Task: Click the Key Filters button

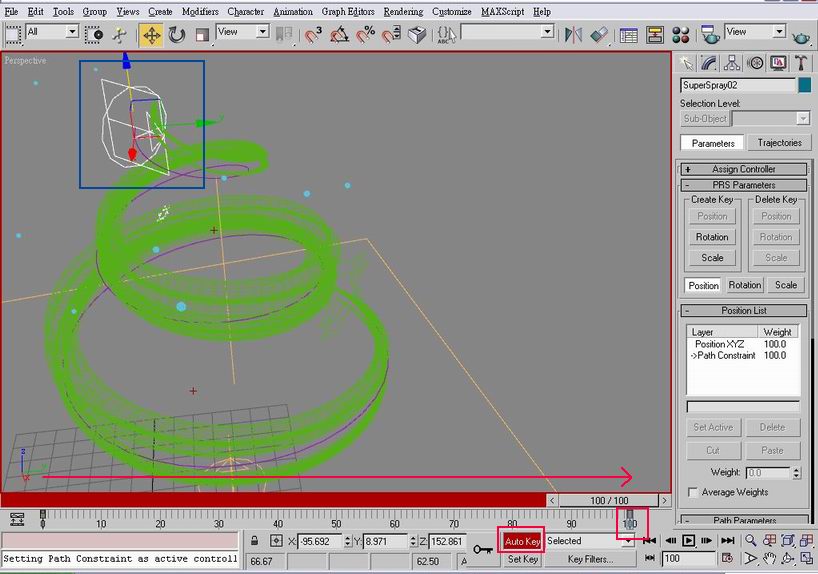Action: click(589, 559)
